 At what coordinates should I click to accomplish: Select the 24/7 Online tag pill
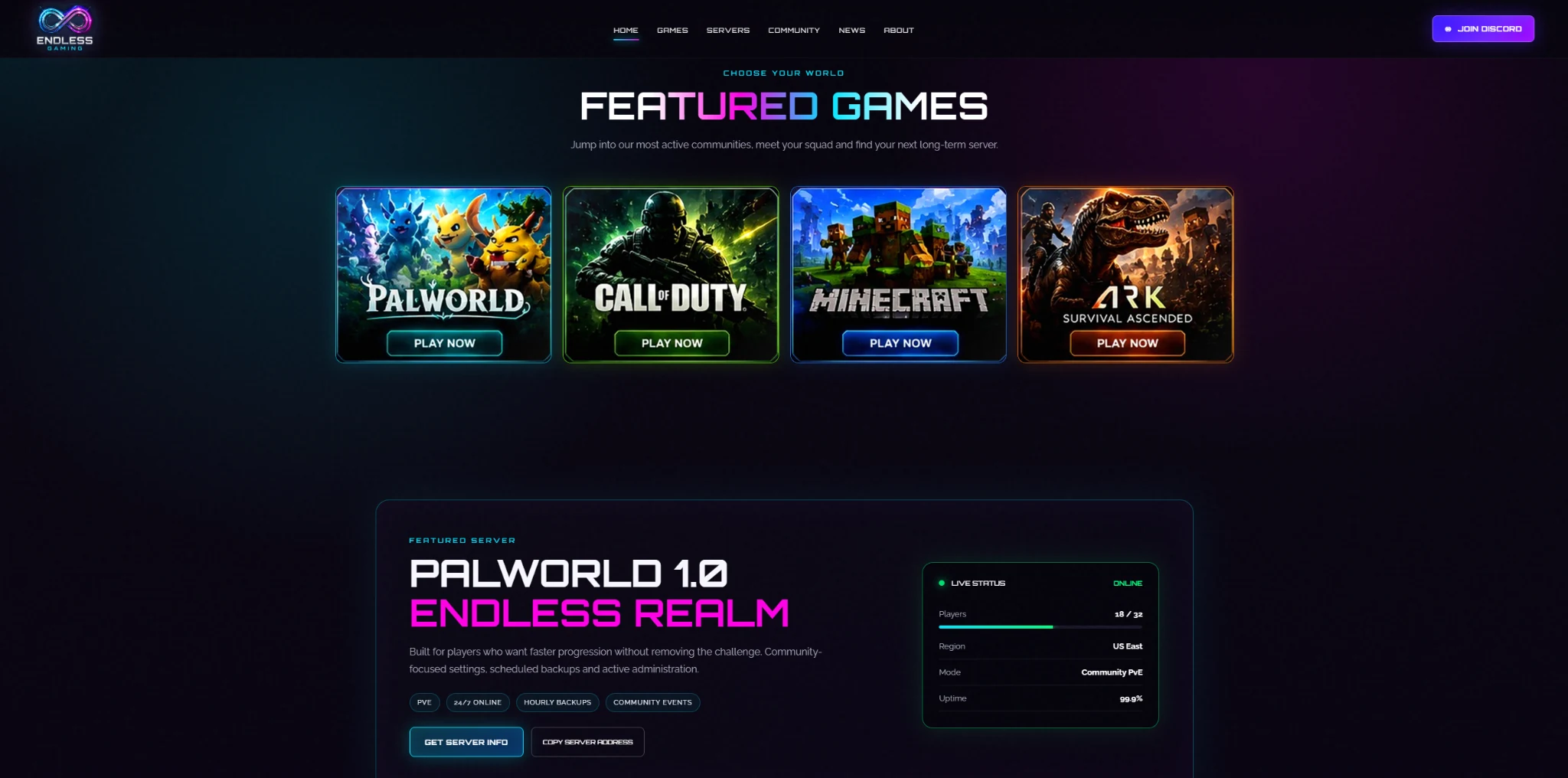click(478, 702)
